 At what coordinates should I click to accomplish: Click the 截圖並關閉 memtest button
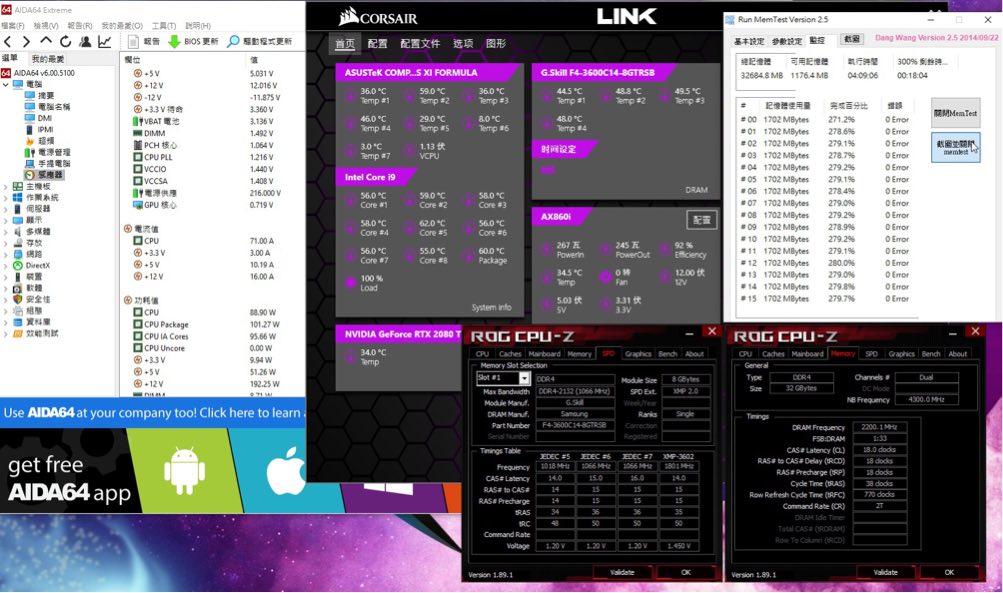pos(955,147)
